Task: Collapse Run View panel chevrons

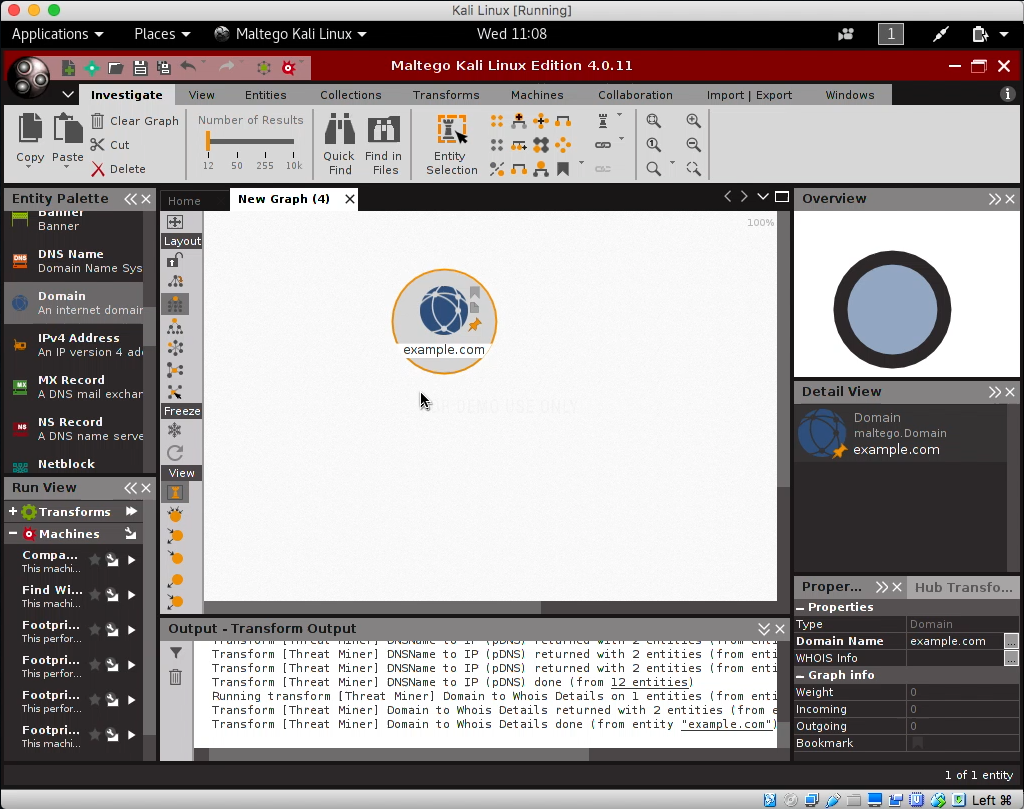Action: tap(131, 488)
